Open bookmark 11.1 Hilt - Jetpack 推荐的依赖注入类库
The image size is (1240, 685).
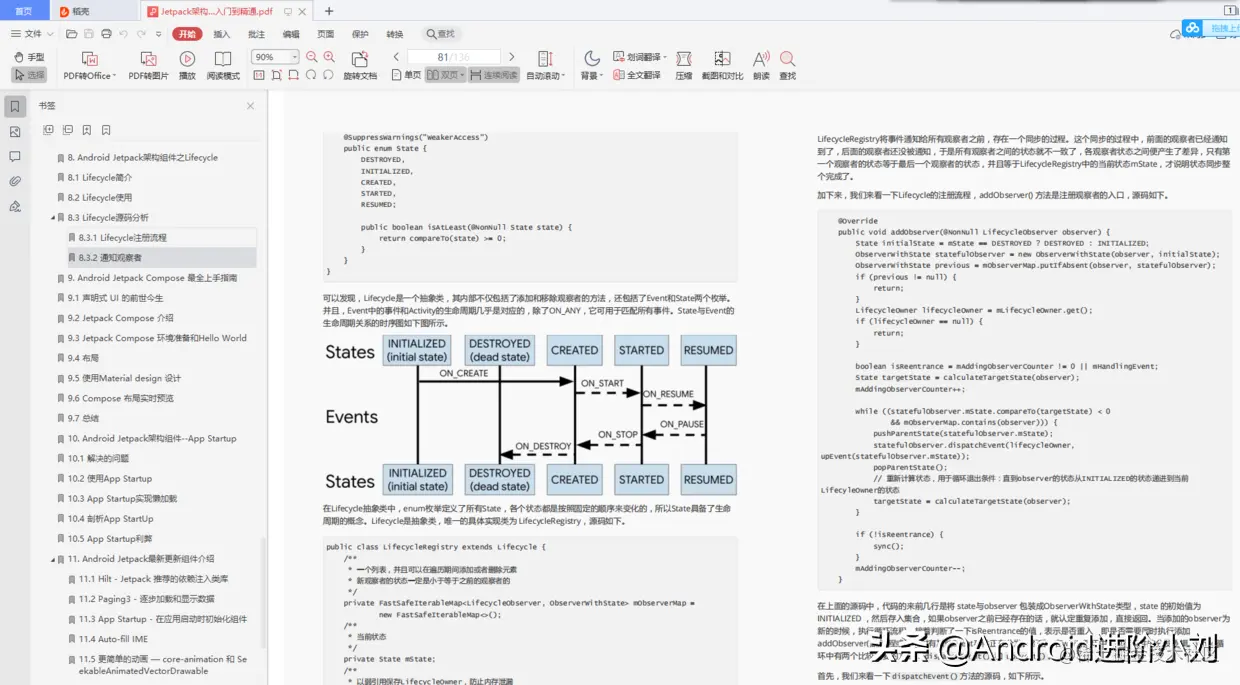coord(154,579)
